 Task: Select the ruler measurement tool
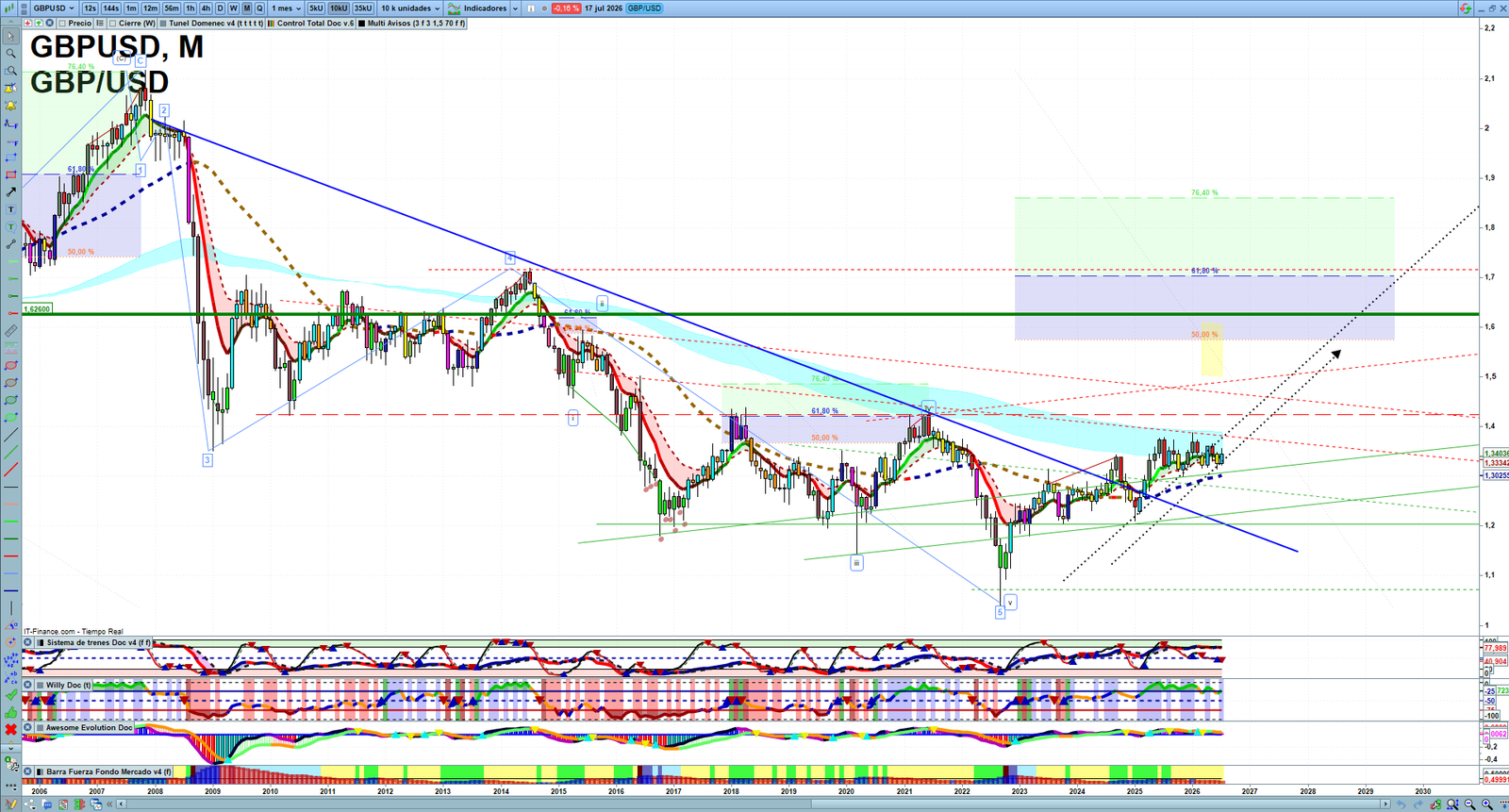pos(11,331)
